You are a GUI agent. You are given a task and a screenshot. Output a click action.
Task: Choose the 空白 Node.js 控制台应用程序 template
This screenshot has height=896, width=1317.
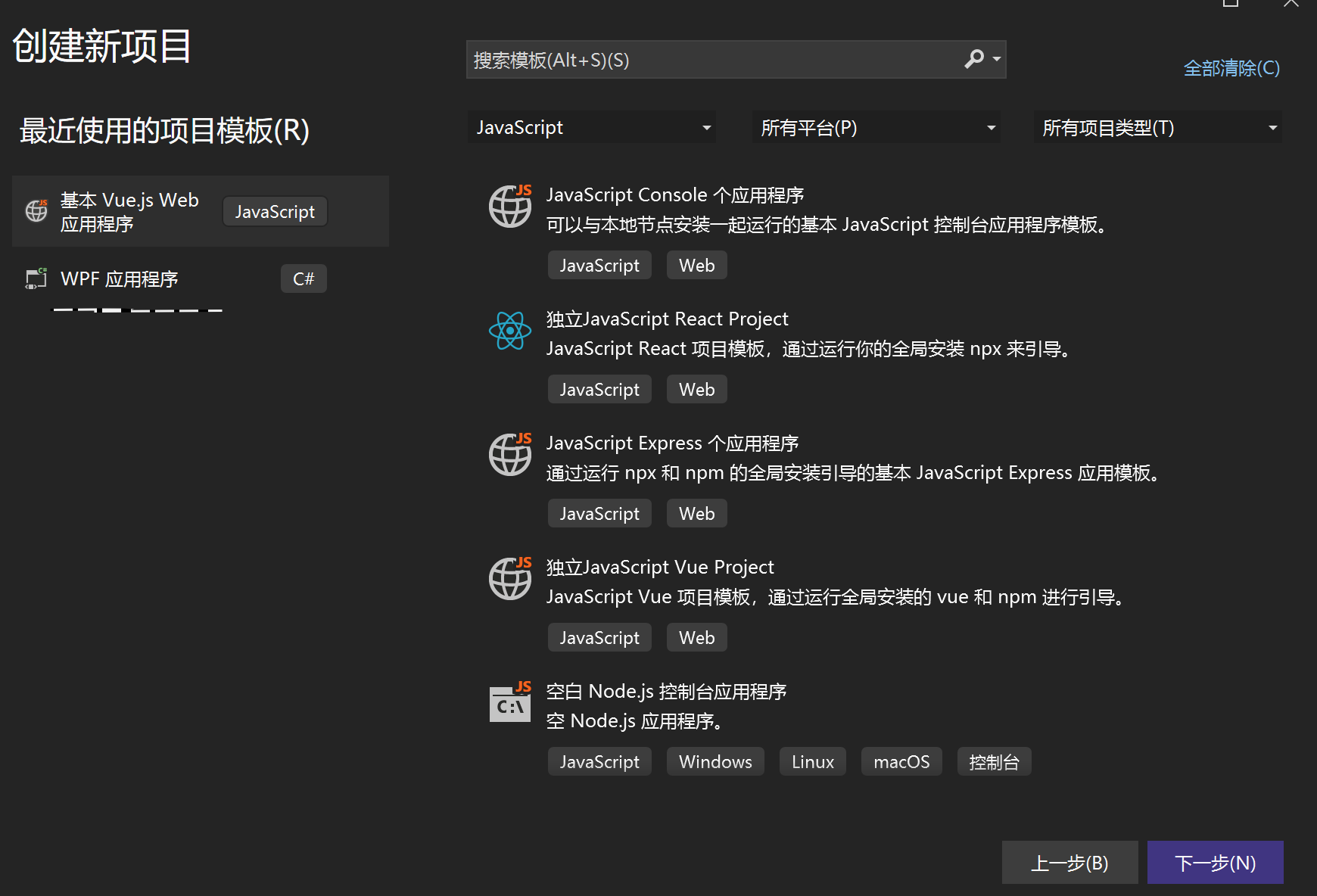(x=666, y=692)
